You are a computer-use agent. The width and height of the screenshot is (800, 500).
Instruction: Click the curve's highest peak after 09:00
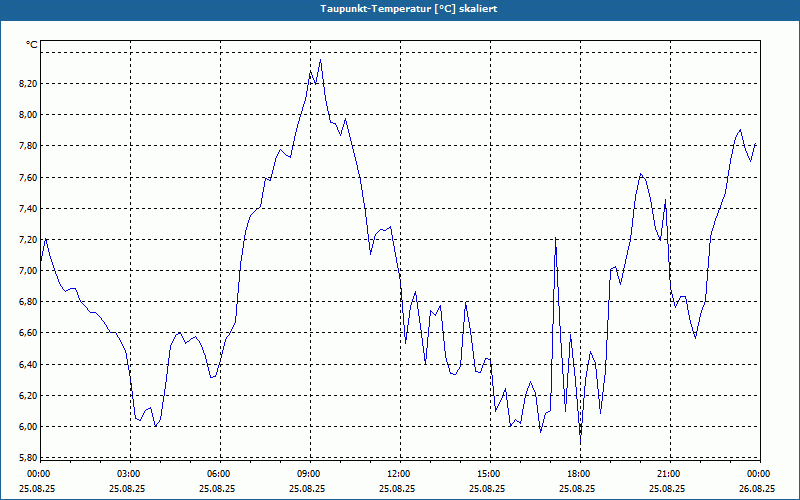pyautogui.click(x=320, y=60)
